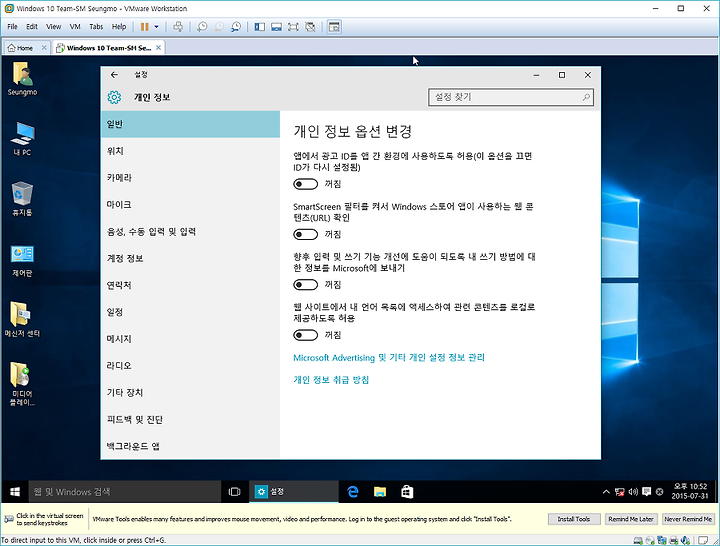
Task: Click the settings search field 설정 찾기
Action: (511, 97)
